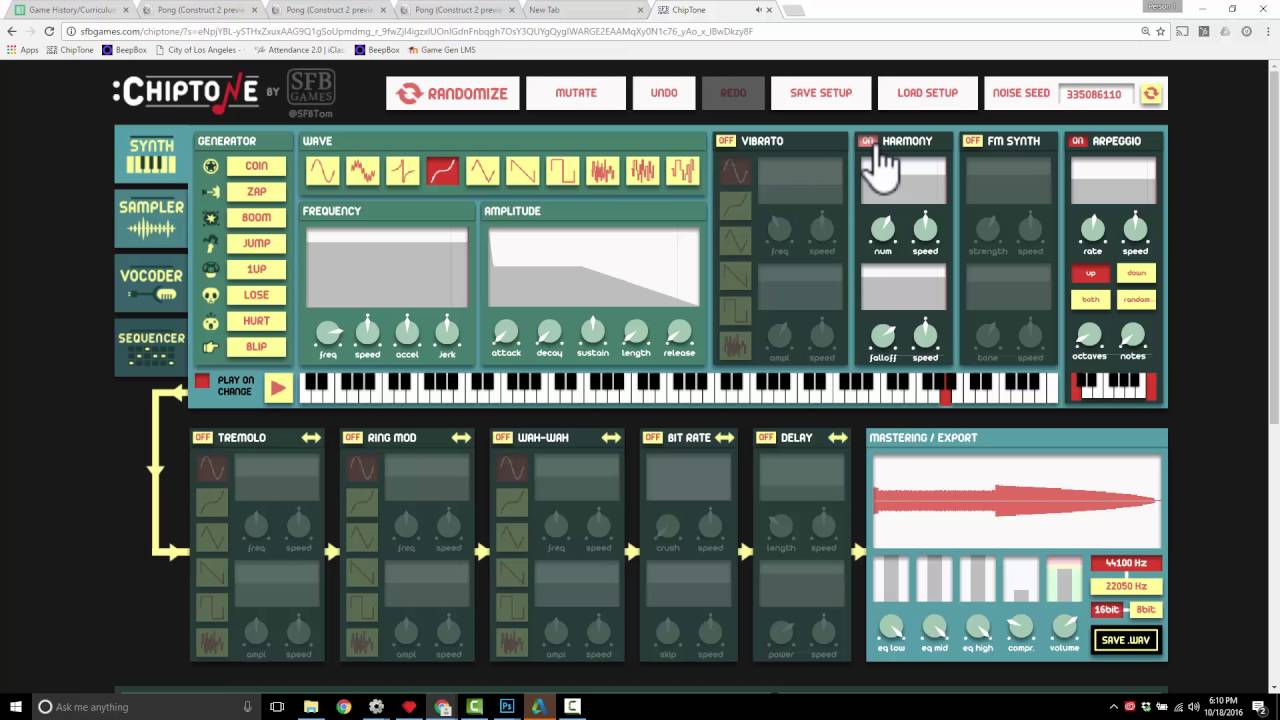This screenshot has height=720, width=1280.
Task: Open Photoshop from the taskbar
Action: click(x=506, y=707)
